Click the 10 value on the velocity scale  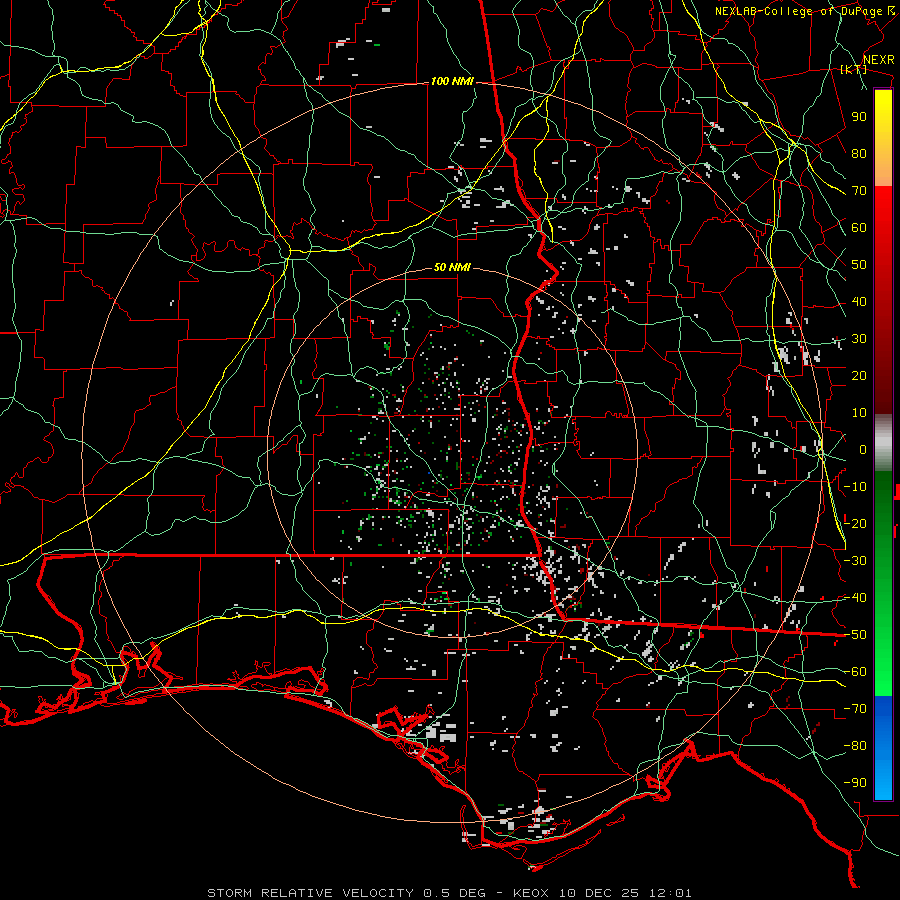pyautogui.click(x=859, y=413)
